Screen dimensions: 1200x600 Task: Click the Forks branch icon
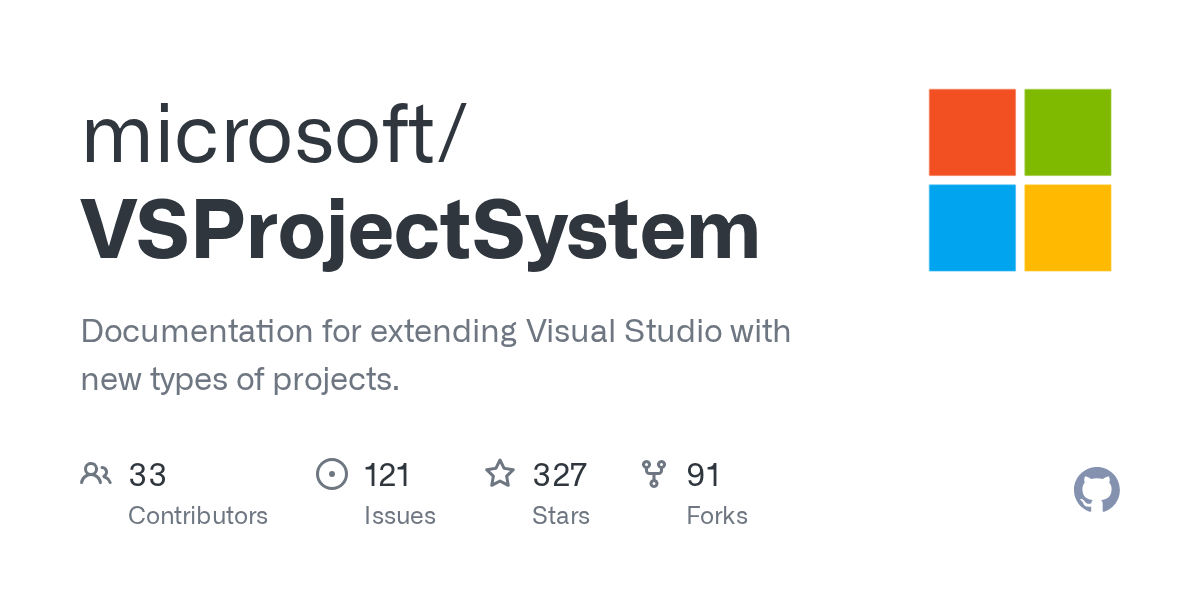point(654,474)
